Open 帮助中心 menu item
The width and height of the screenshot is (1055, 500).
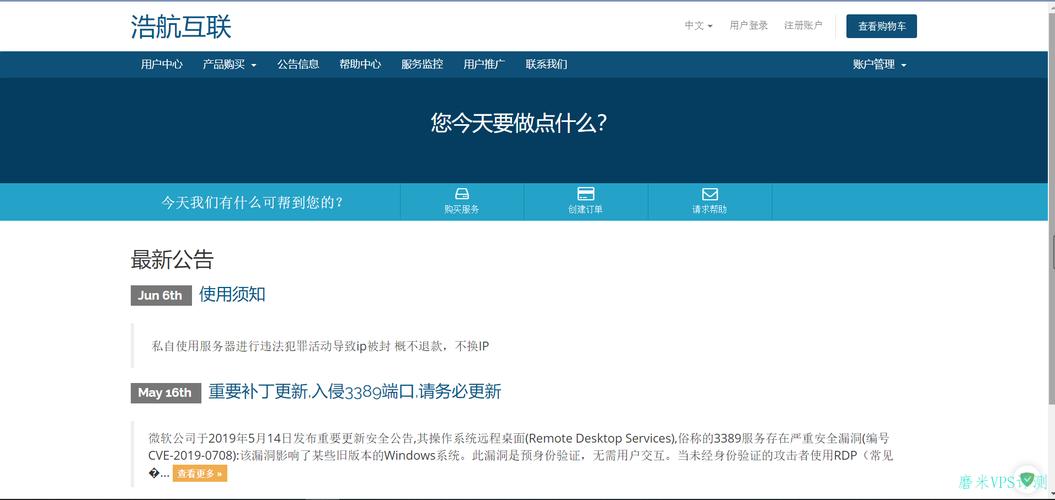click(360, 65)
